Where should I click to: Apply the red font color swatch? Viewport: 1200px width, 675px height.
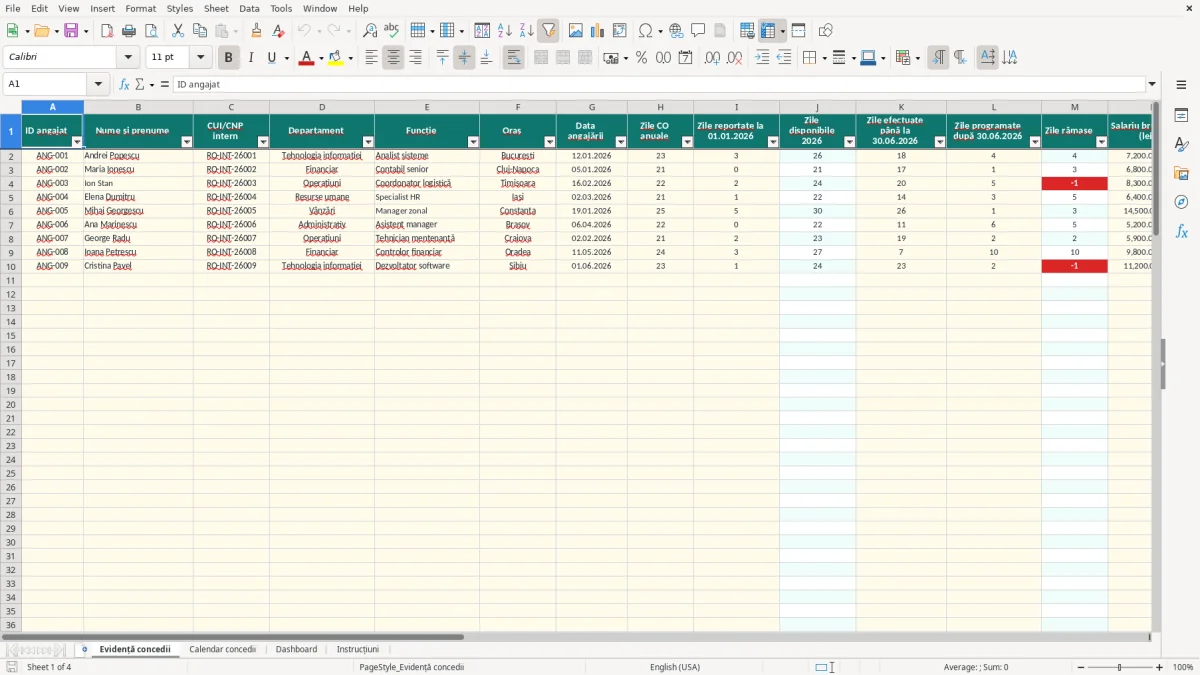point(306,58)
